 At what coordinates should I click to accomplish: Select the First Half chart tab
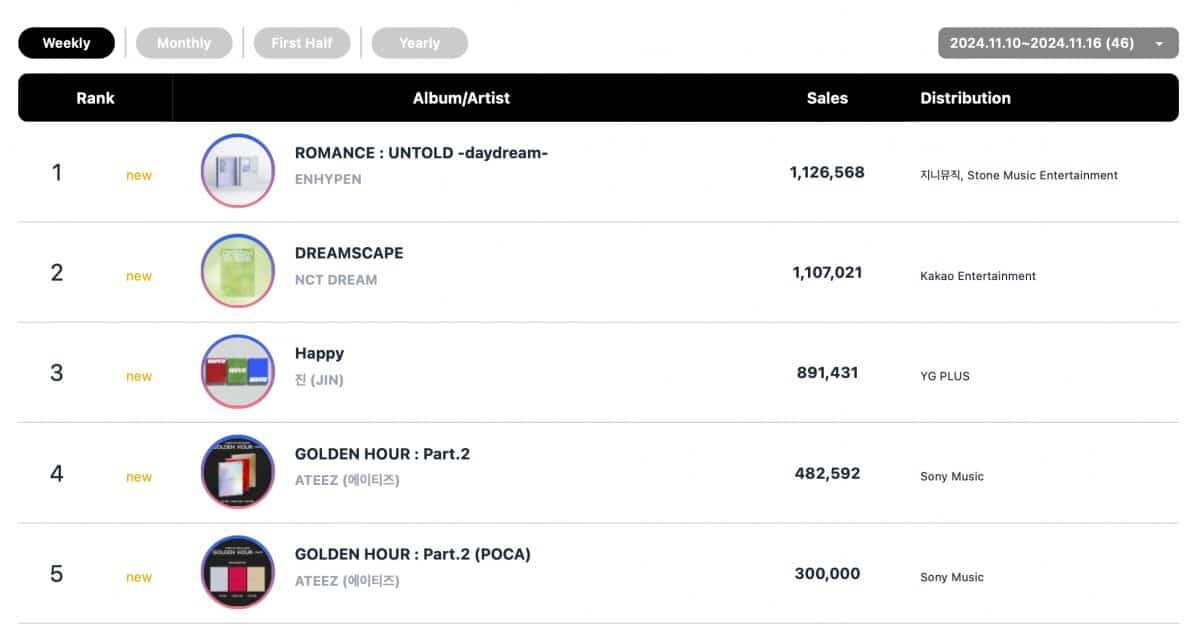click(x=301, y=43)
